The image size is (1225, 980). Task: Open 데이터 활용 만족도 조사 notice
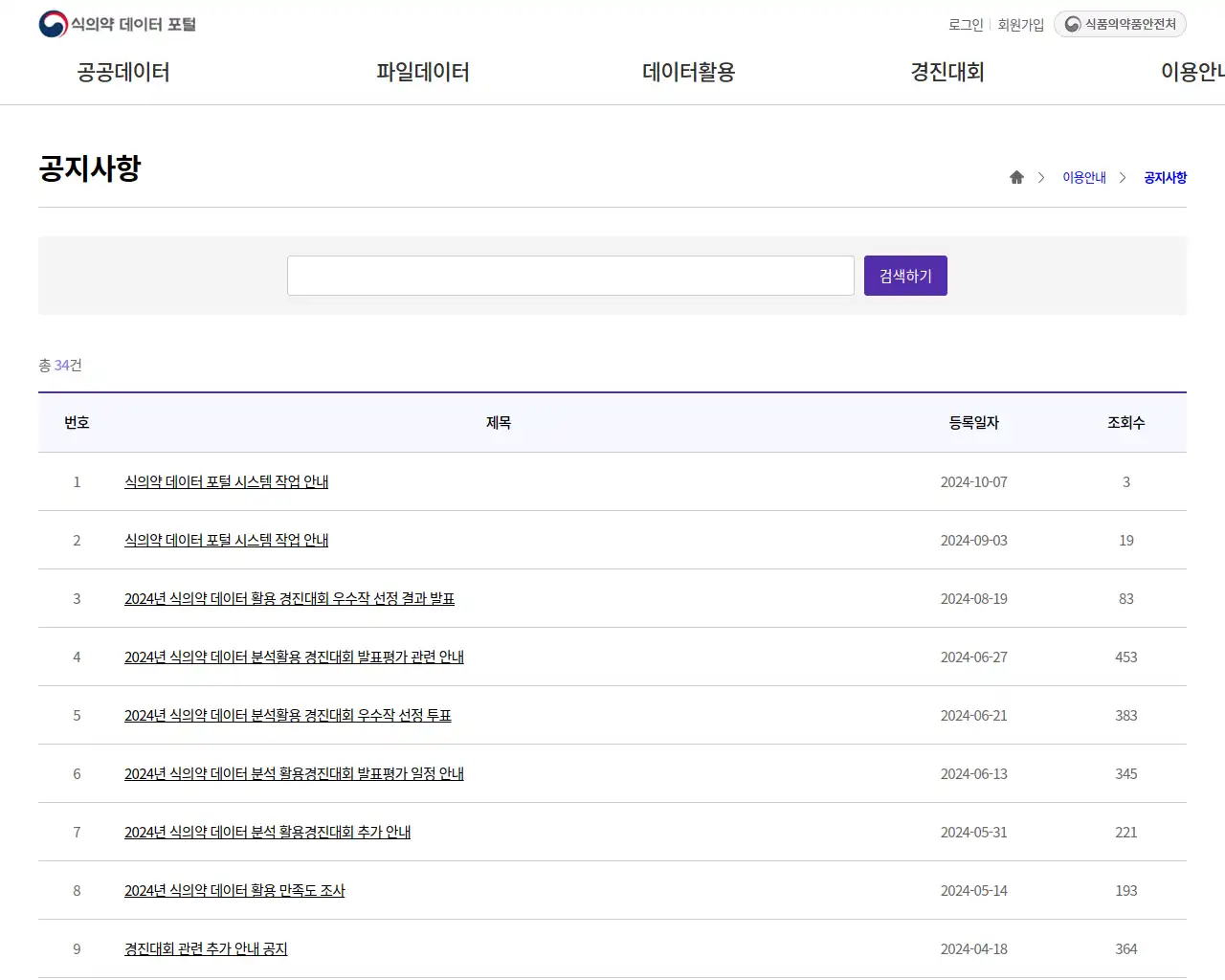click(x=234, y=890)
